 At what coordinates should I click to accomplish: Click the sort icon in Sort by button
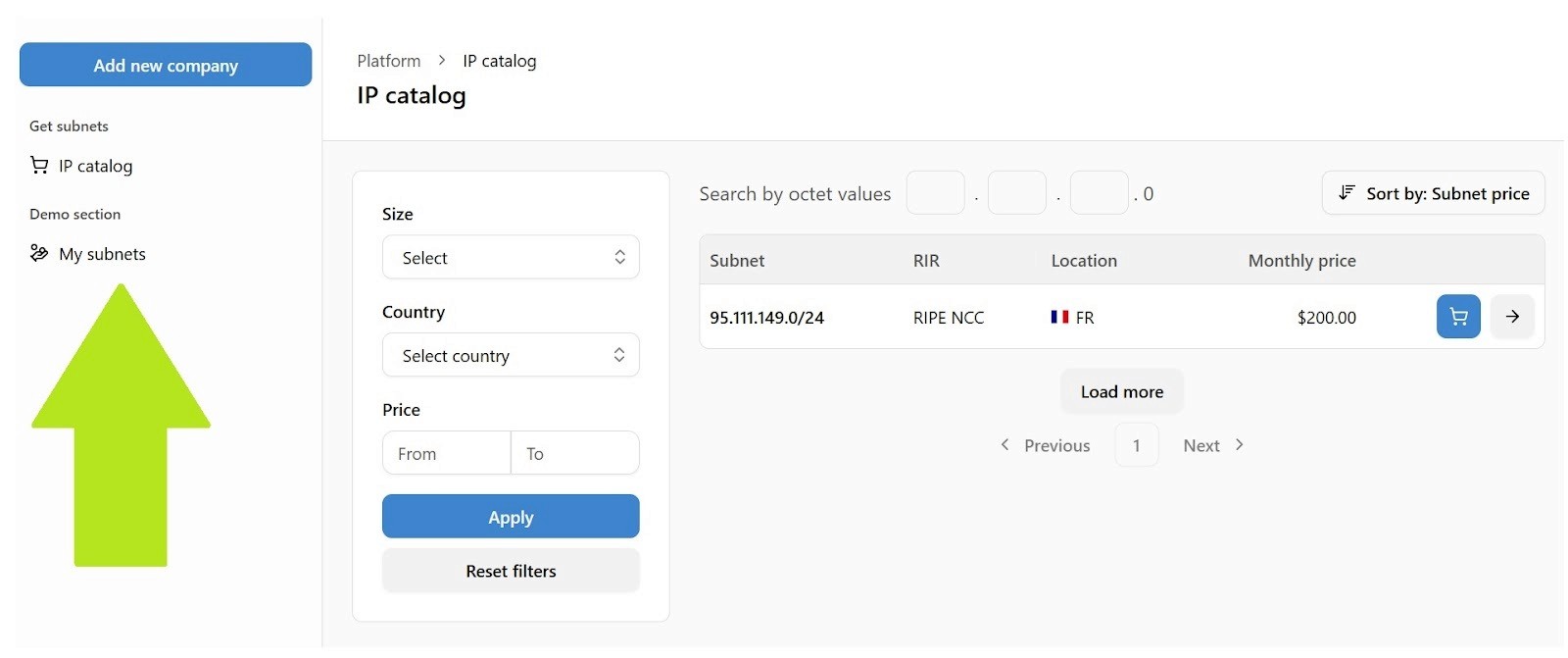pyautogui.click(x=1347, y=193)
